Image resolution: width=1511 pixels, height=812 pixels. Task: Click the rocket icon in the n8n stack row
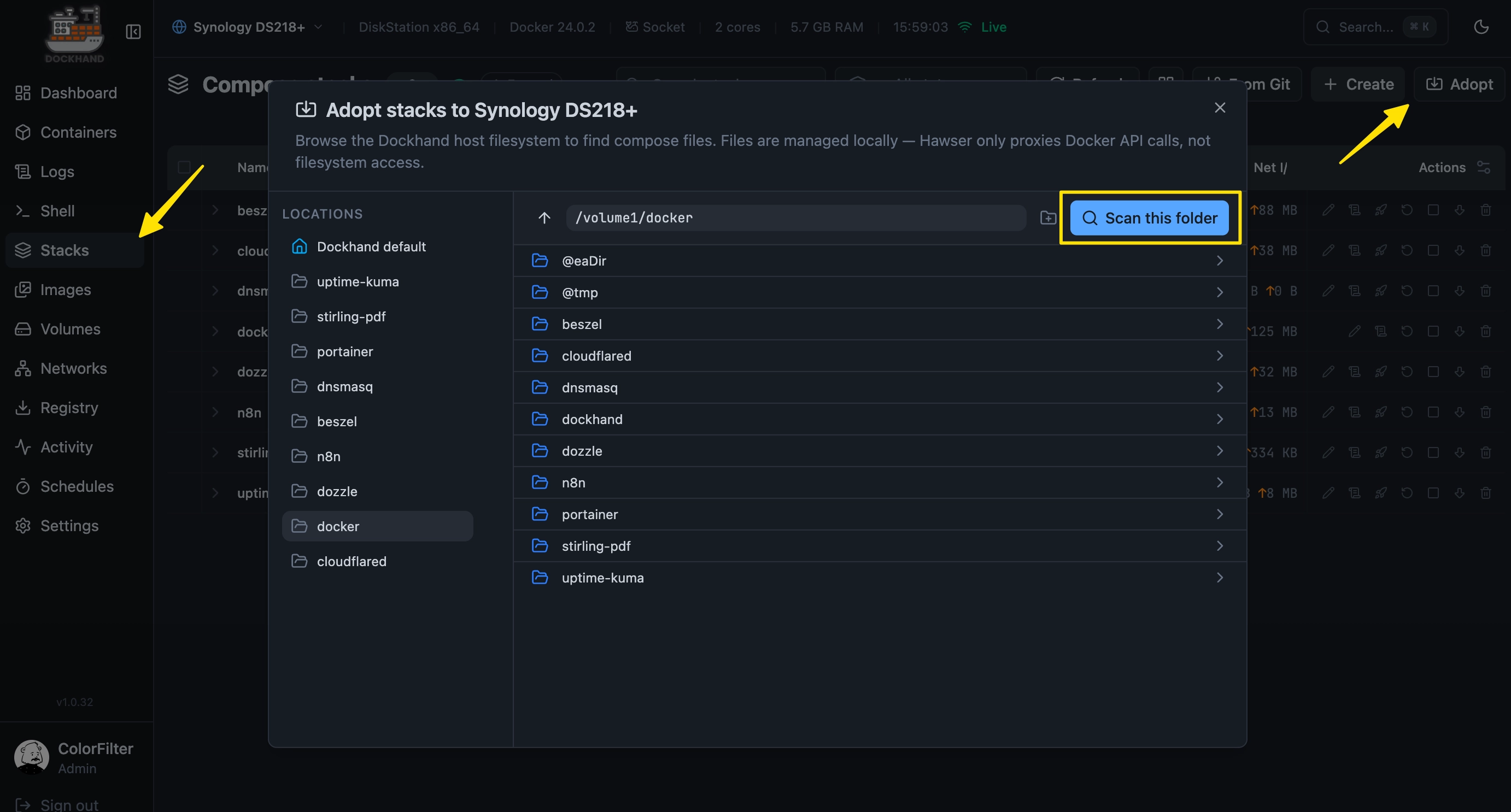tap(1381, 412)
